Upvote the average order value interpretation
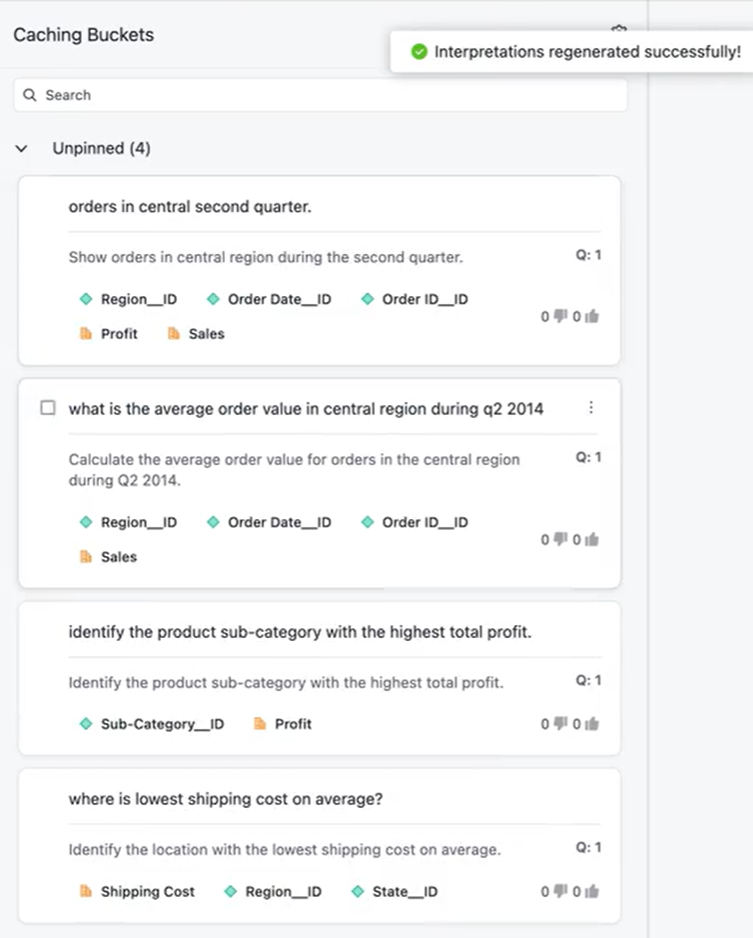753x938 pixels. click(x=593, y=539)
